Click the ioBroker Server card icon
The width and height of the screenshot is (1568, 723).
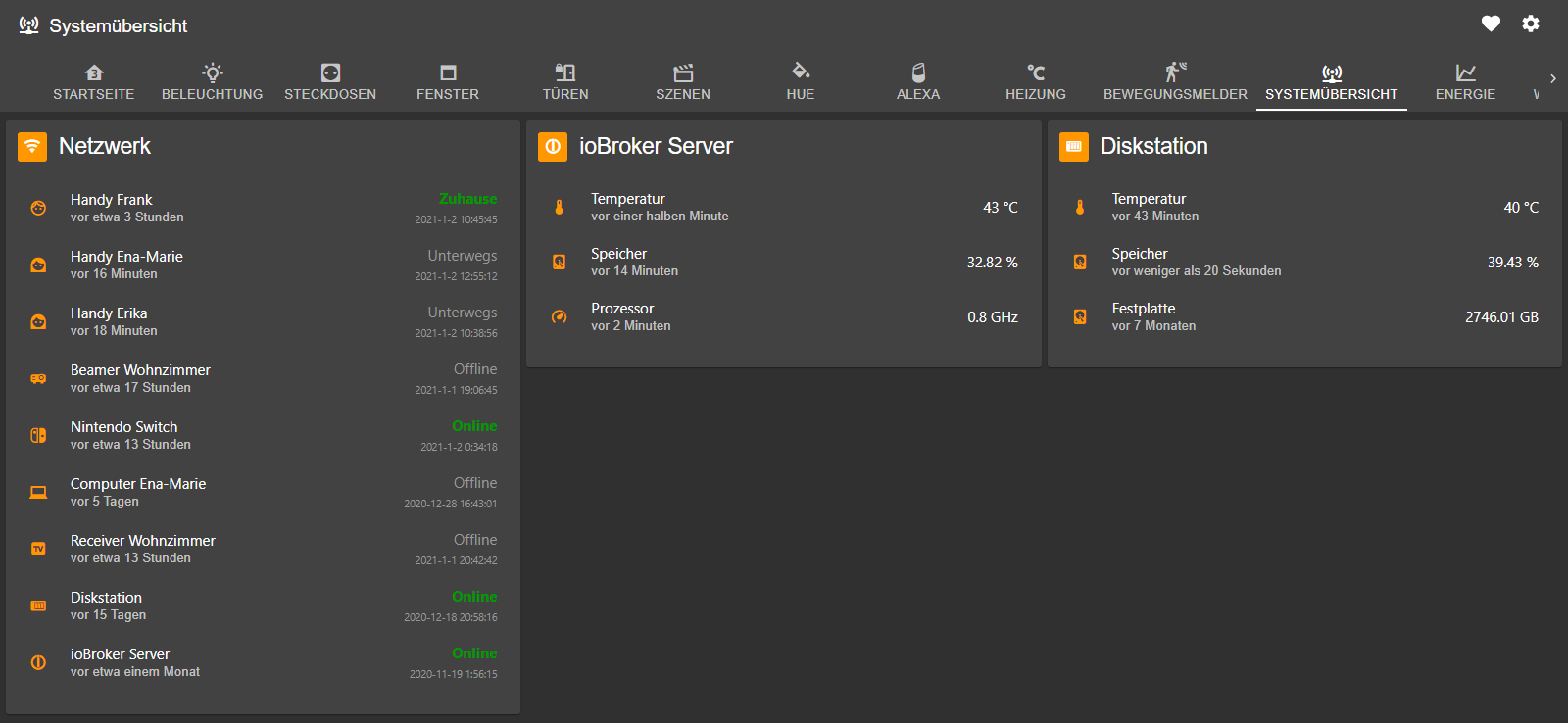click(553, 146)
